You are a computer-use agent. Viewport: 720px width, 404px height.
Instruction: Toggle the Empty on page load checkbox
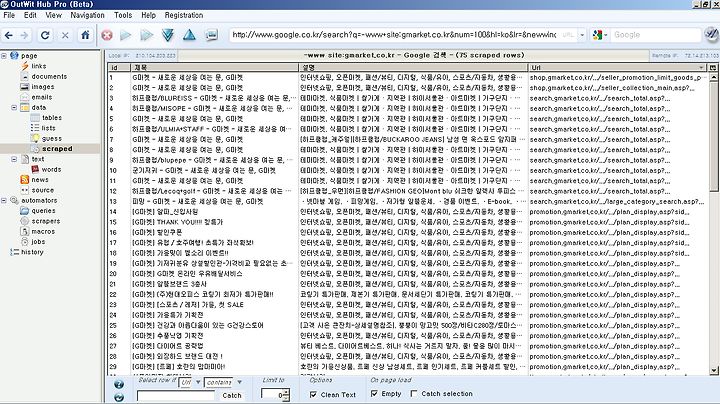[375, 393]
